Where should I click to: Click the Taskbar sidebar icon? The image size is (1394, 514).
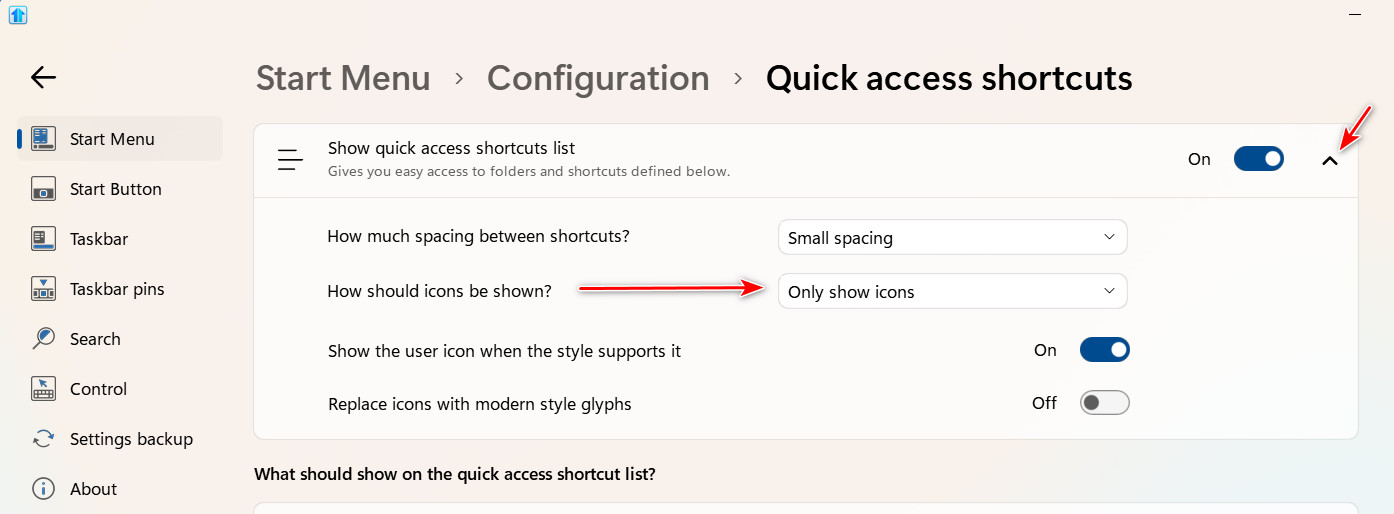click(43, 239)
